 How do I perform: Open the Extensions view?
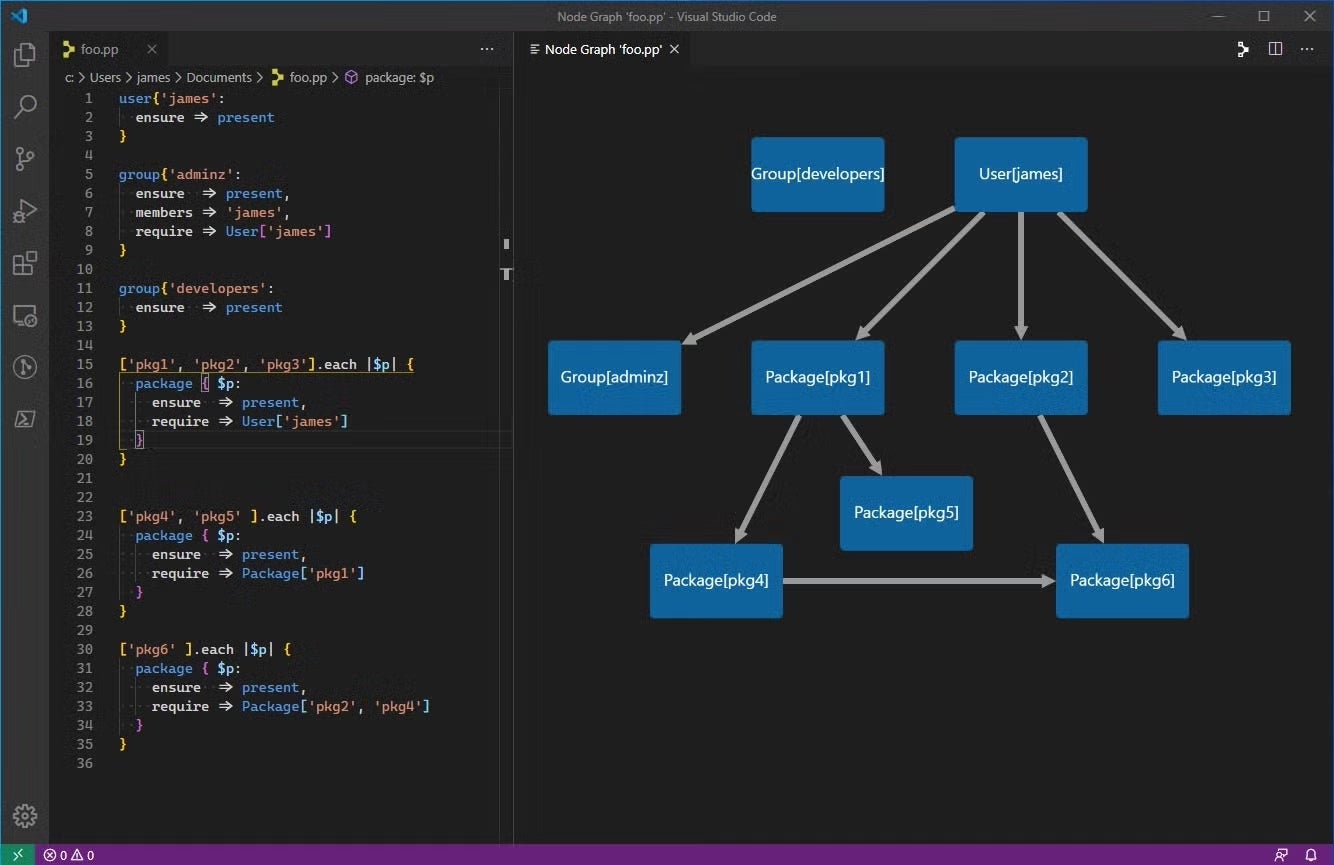(25, 264)
